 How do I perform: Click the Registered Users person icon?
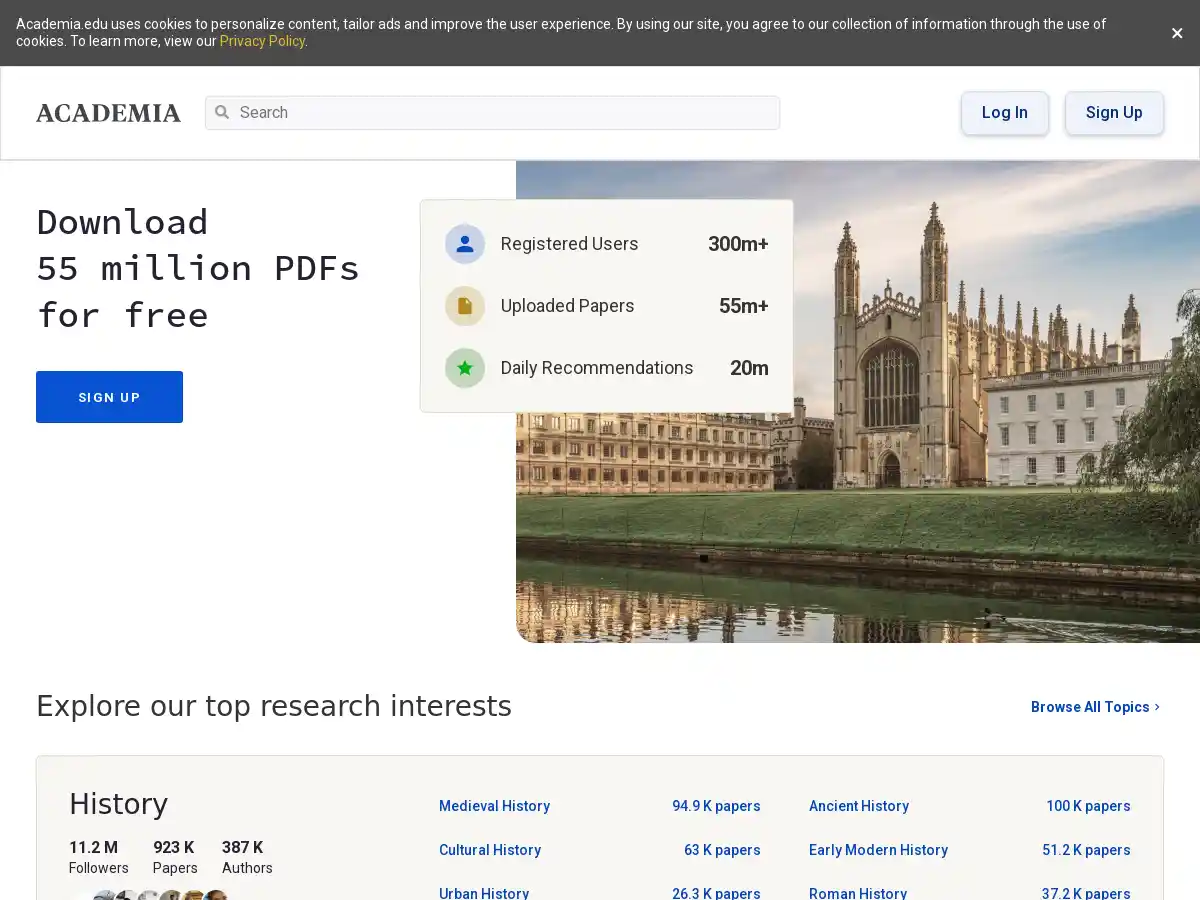pos(465,244)
